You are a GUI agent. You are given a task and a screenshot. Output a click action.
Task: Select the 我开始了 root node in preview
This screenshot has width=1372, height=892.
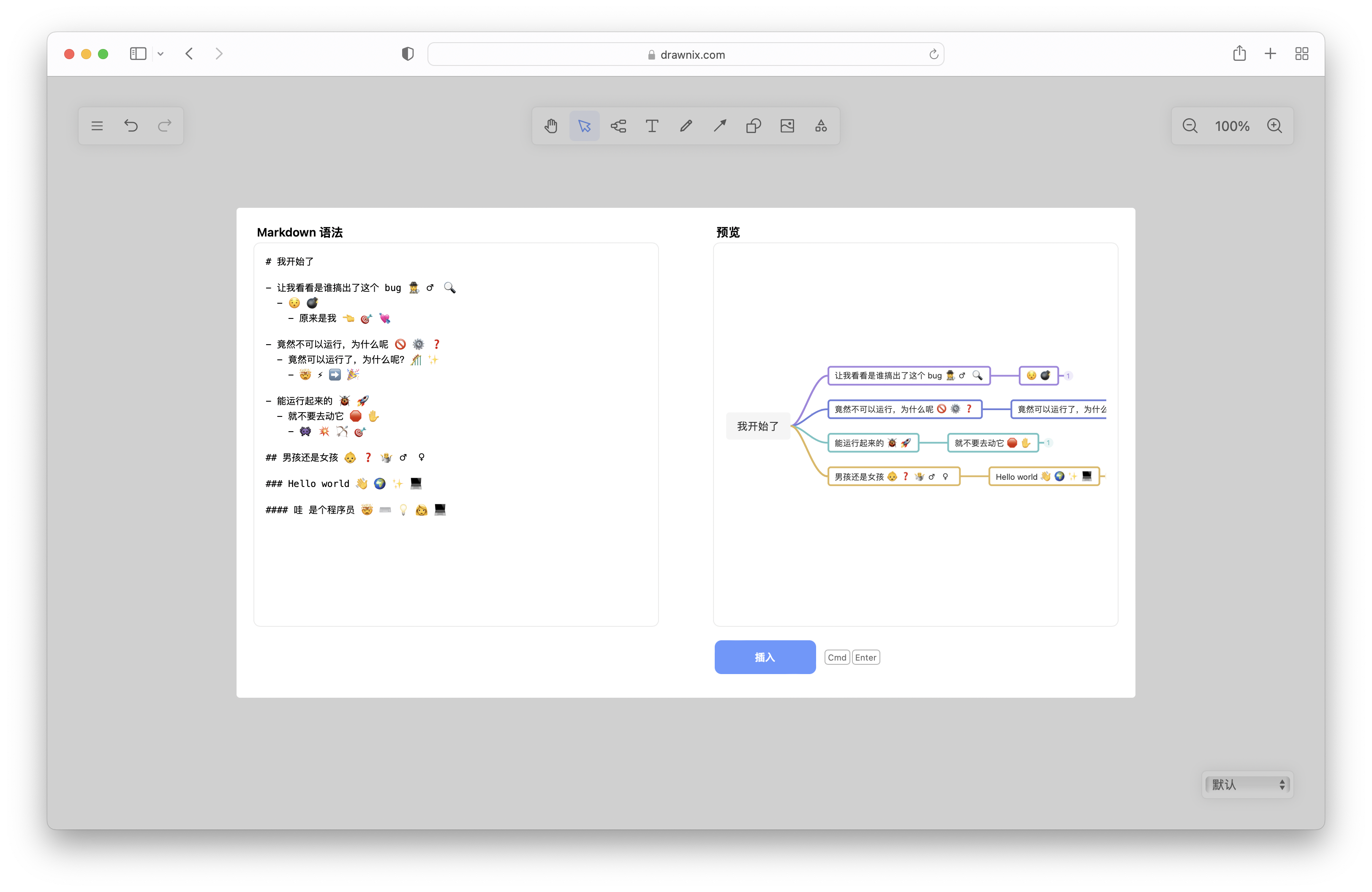757,426
